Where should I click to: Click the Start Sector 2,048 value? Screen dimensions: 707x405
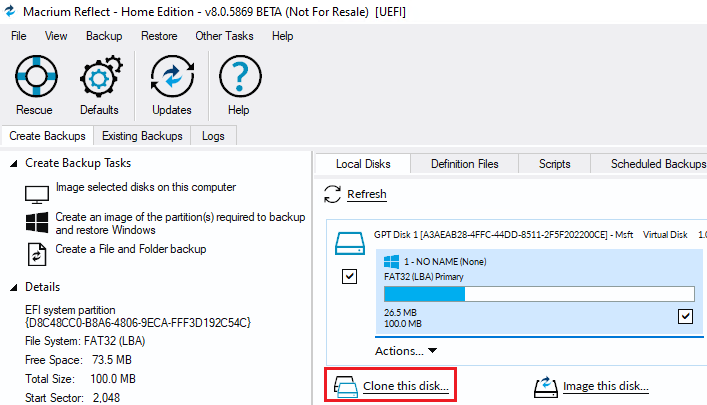[106, 398]
